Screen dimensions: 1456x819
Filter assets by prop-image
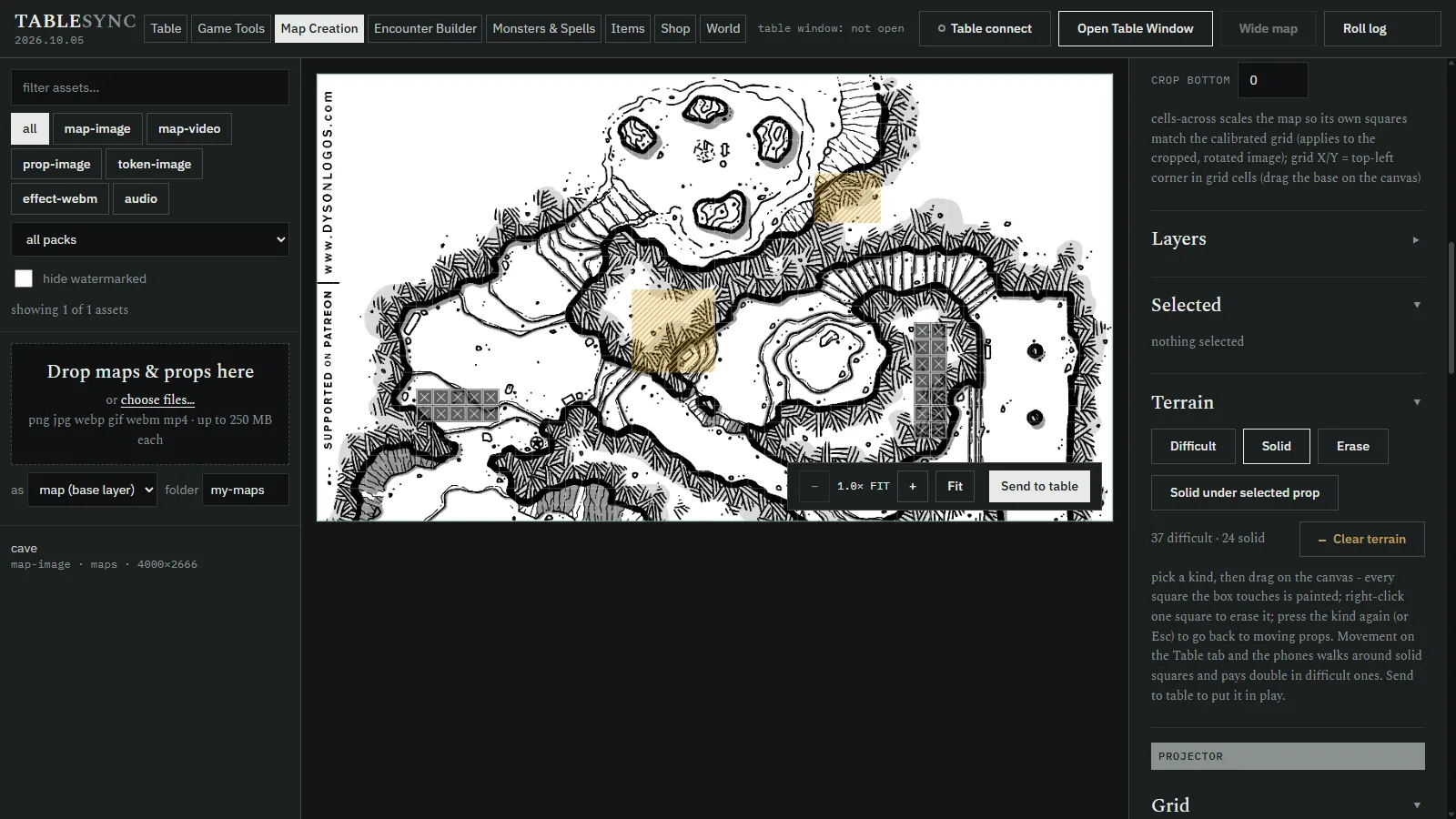[x=56, y=164]
